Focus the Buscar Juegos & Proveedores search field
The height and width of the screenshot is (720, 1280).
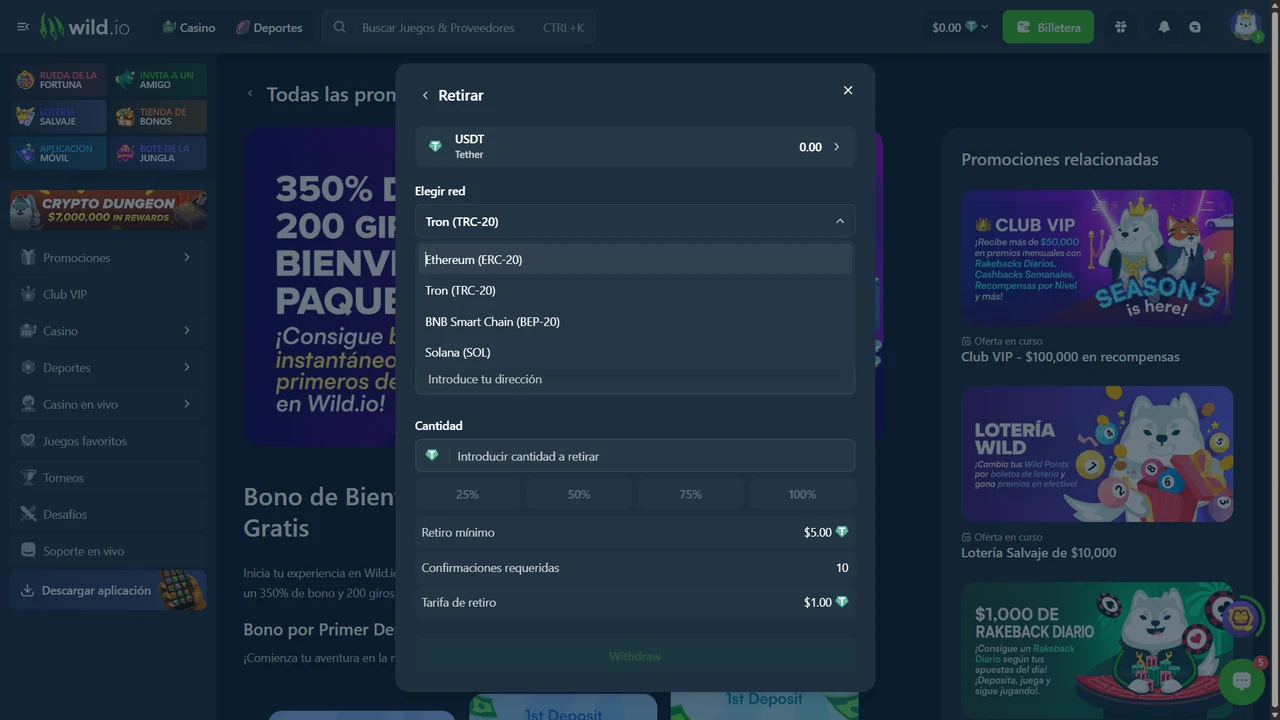tap(459, 27)
